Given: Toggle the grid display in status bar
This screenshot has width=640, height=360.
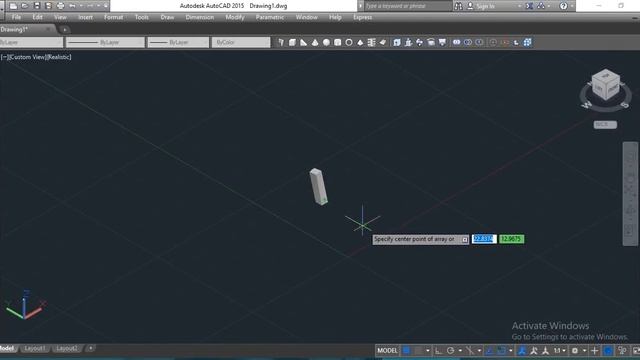Looking at the screenshot, I should (407, 351).
